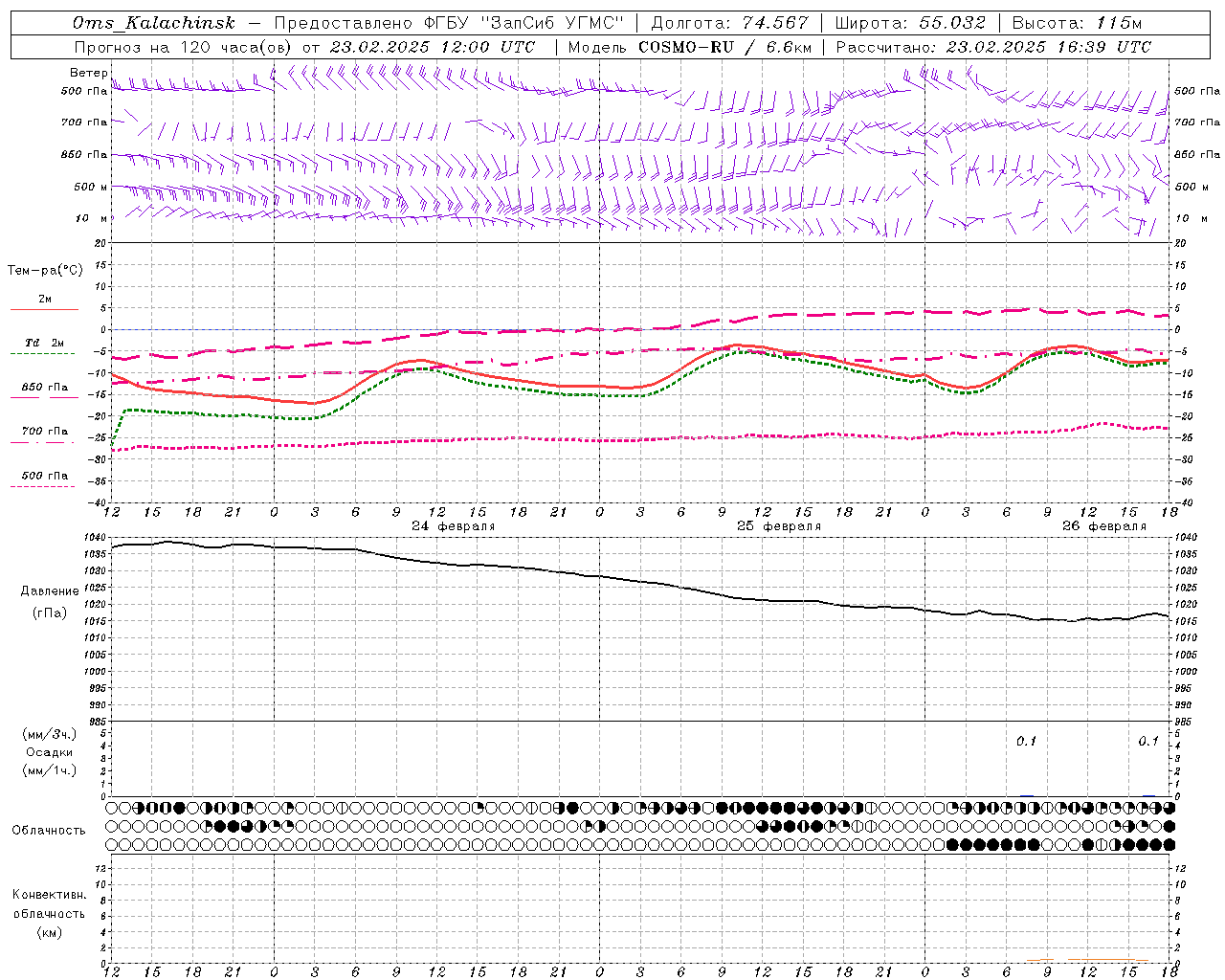Screen dimensions: 1225x980
Task: Click the 25 февраля date label
Action: 779,526
